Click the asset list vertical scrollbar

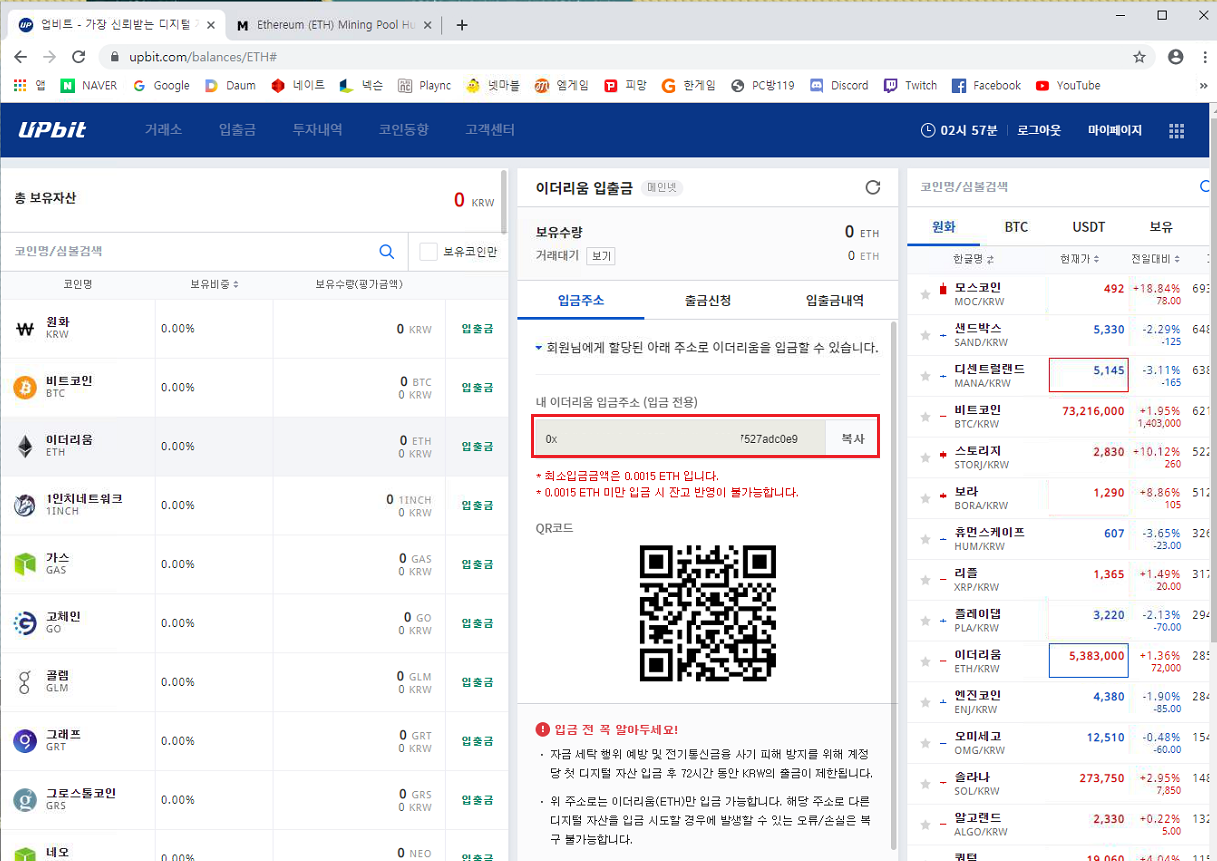click(x=504, y=210)
